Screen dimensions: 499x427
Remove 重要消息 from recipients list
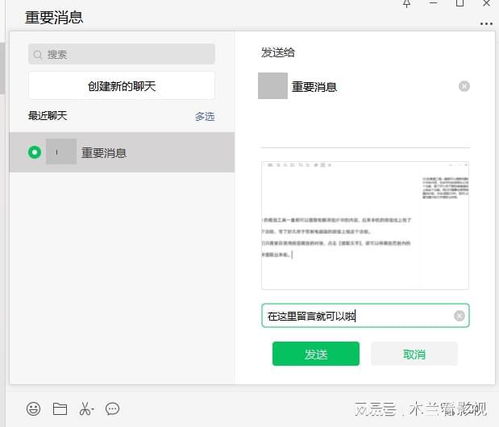click(464, 86)
